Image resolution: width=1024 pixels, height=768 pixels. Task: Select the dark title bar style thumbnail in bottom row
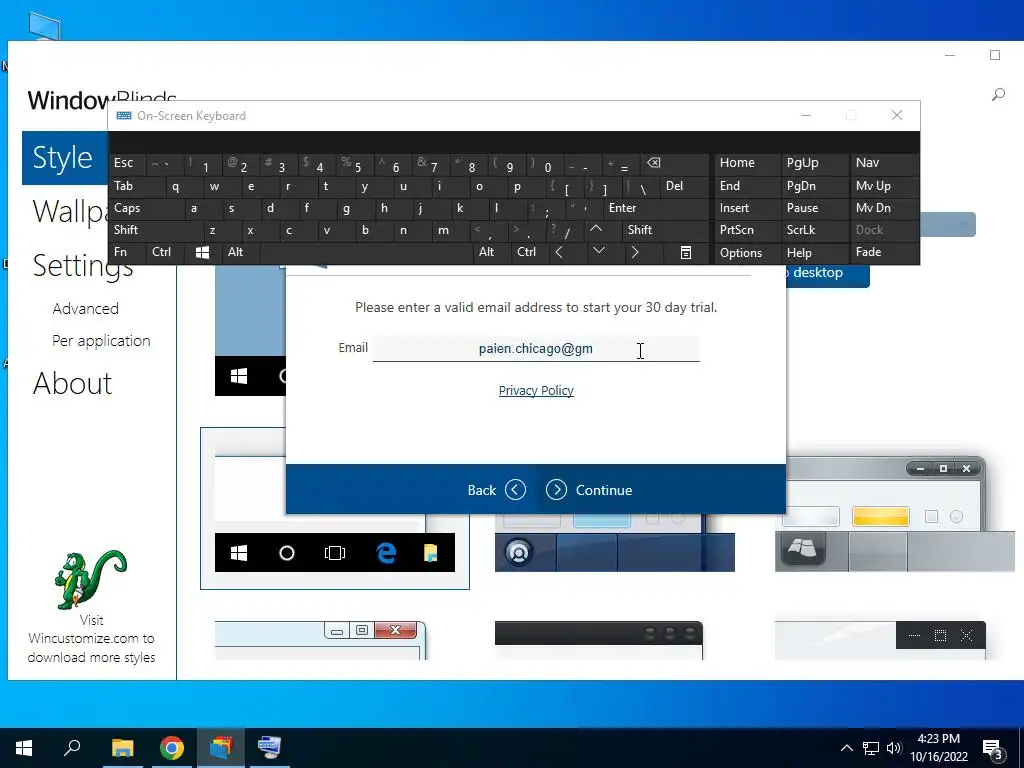click(x=599, y=640)
